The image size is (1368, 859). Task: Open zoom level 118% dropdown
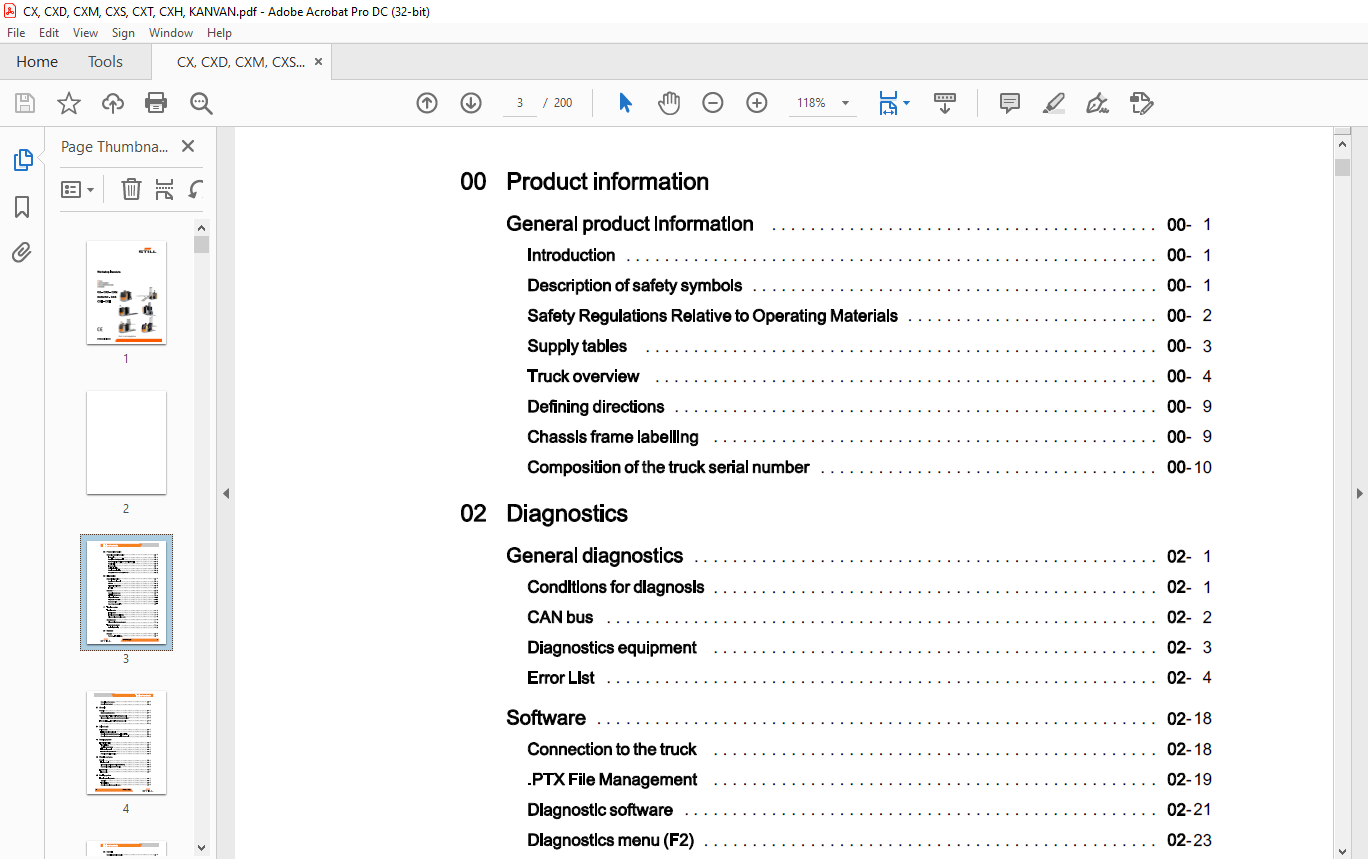click(x=845, y=103)
